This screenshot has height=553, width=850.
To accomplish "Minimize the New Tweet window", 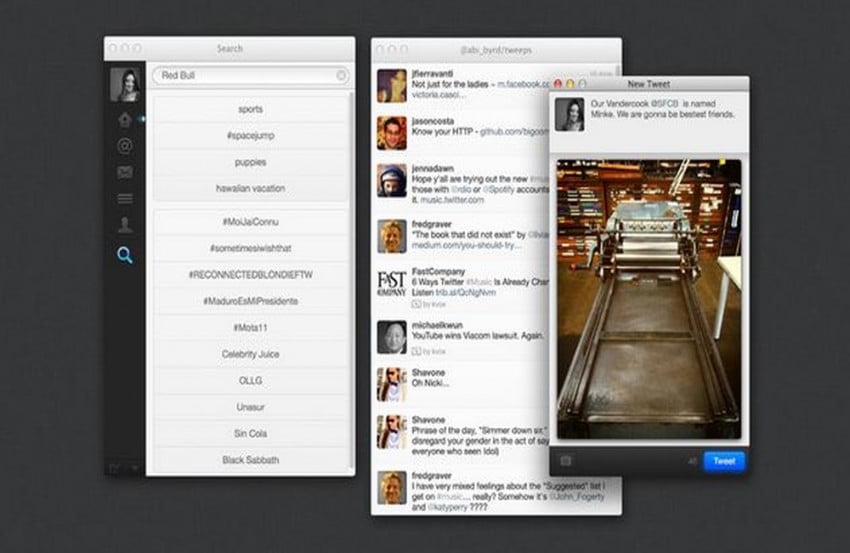I will [x=570, y=84].
